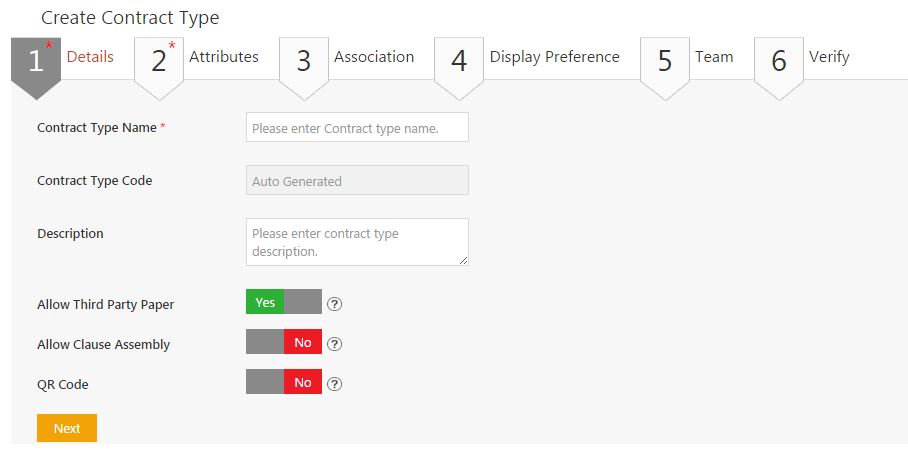The height and width of the screenshot is (457, 908).
Task: Click help icon next to QR Code toggle
Action: point(335,383)
